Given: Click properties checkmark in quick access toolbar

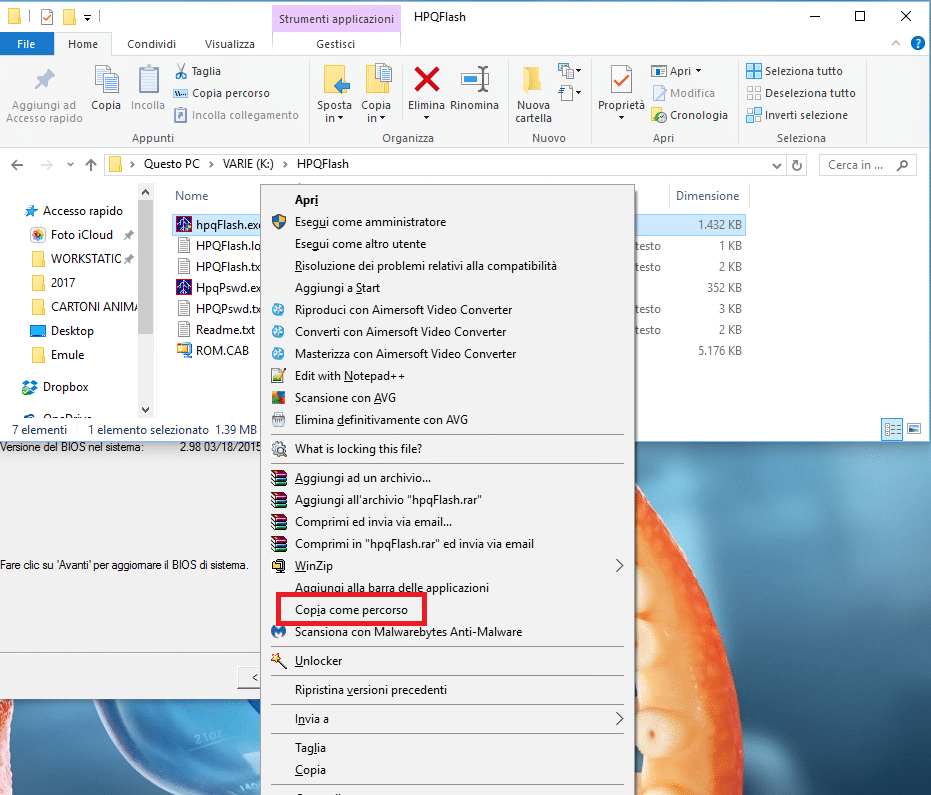Looking at the screenshot, I should 47,17.
